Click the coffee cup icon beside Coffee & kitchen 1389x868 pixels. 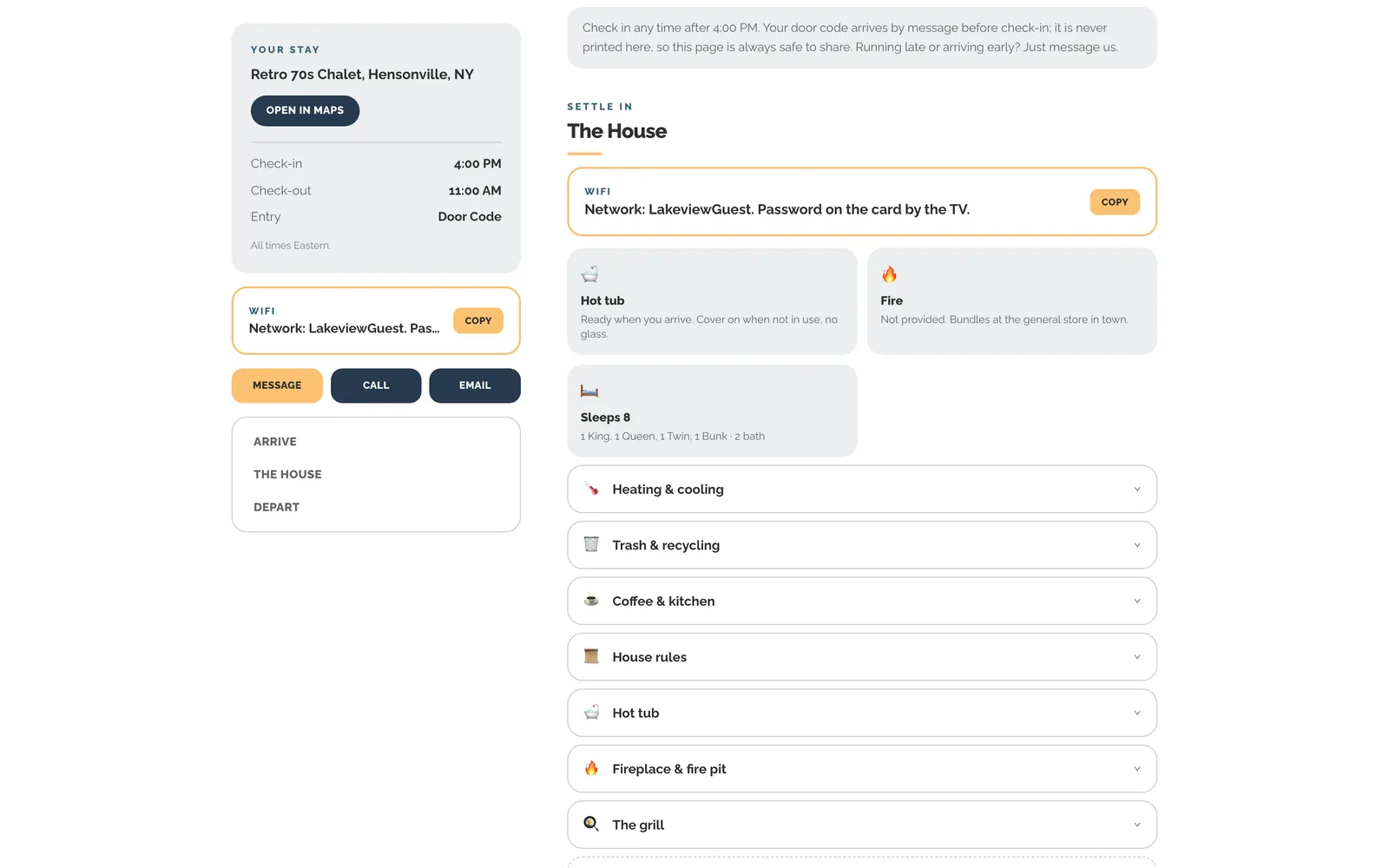(591, 601)
